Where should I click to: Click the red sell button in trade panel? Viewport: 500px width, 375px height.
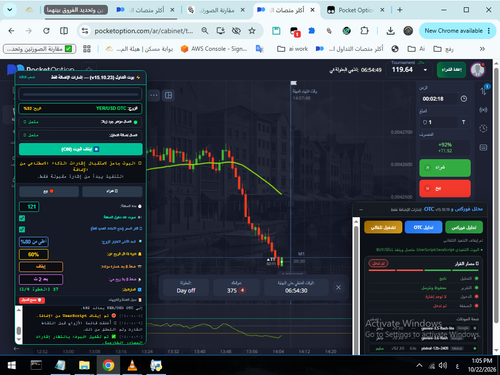[x=445, y=188]
